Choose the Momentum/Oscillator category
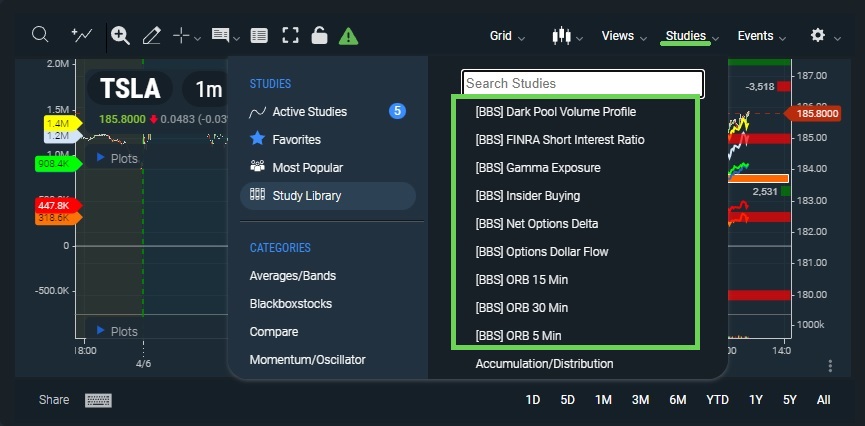Image resolution: width=865 pixels, height=426 pixels. (x=307, y=360)
